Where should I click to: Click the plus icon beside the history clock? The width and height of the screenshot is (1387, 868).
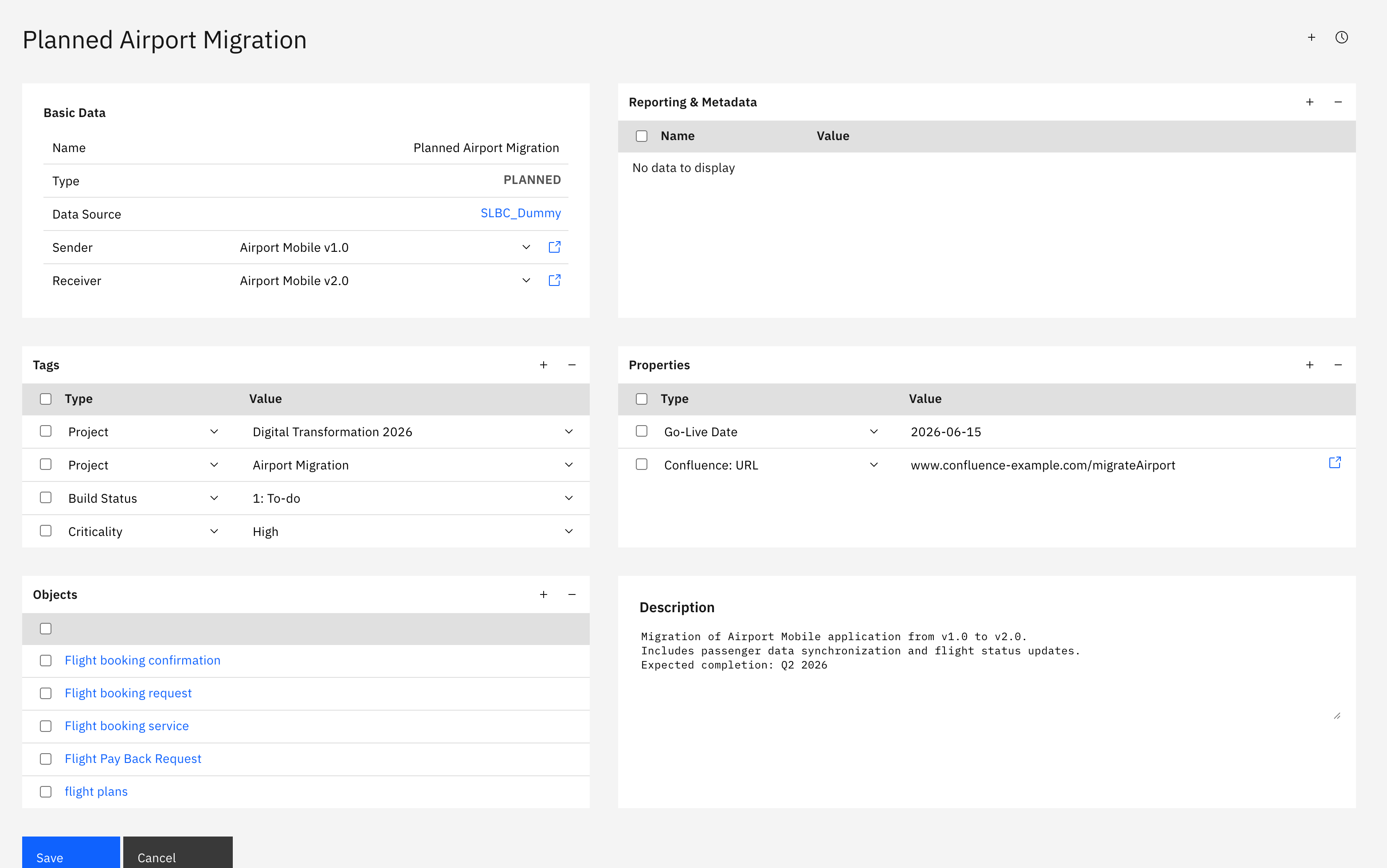(1311, 38)
